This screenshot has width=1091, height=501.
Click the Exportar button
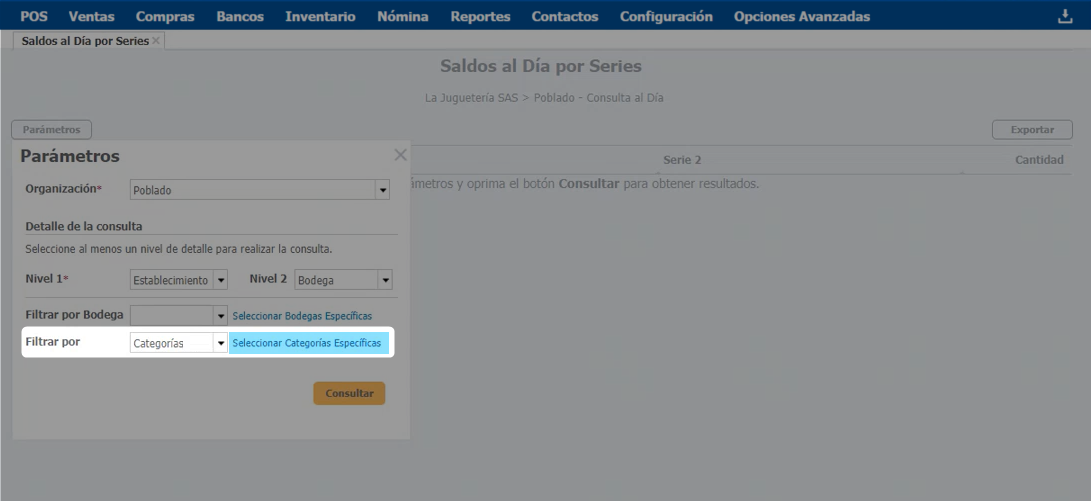(1032, 130)
